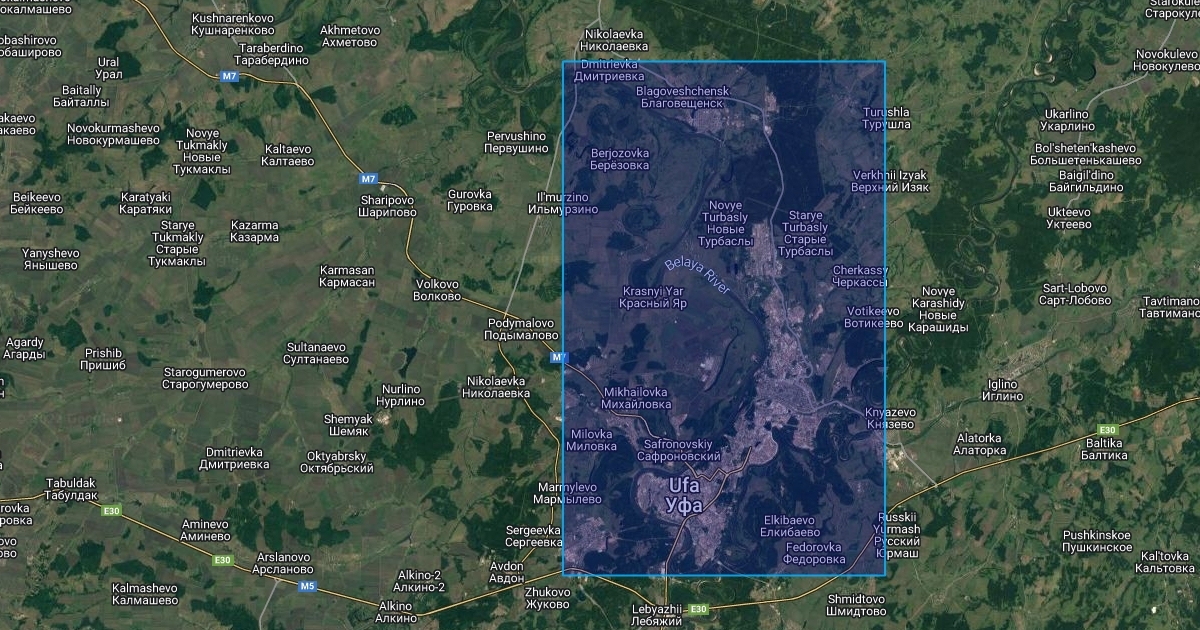The height and width of the screenshot is (630, 1200).
Task: Click the M7 shield above Sharipovo
Action: tap(369, 179)
